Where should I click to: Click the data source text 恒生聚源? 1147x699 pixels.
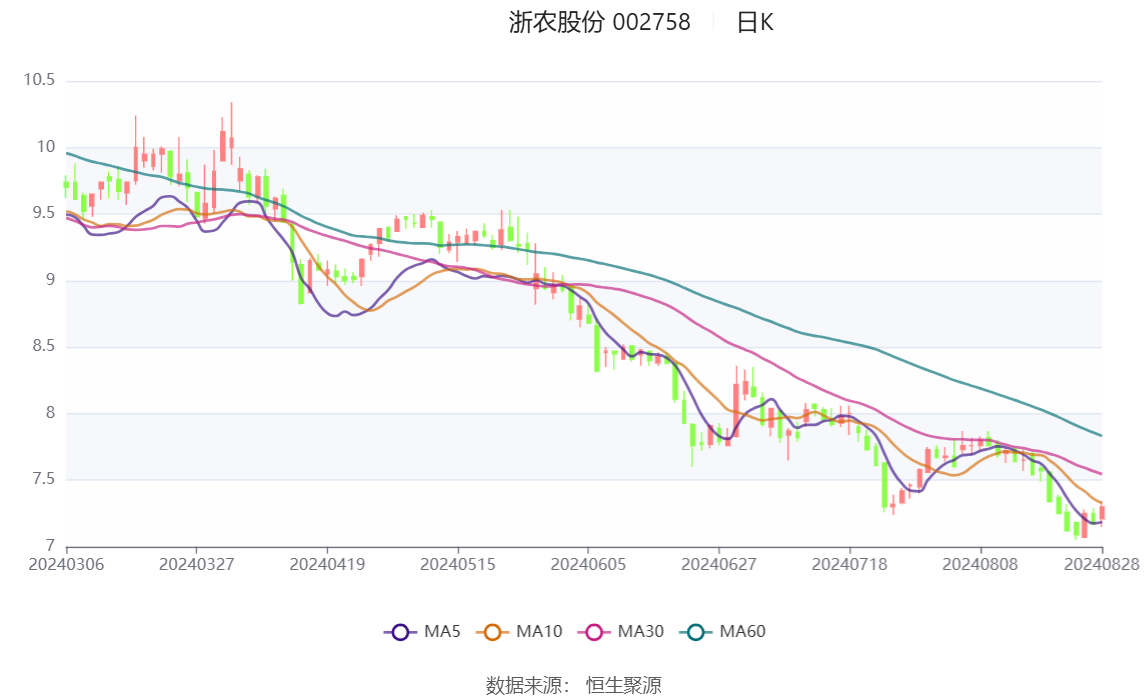pos(624,685)
